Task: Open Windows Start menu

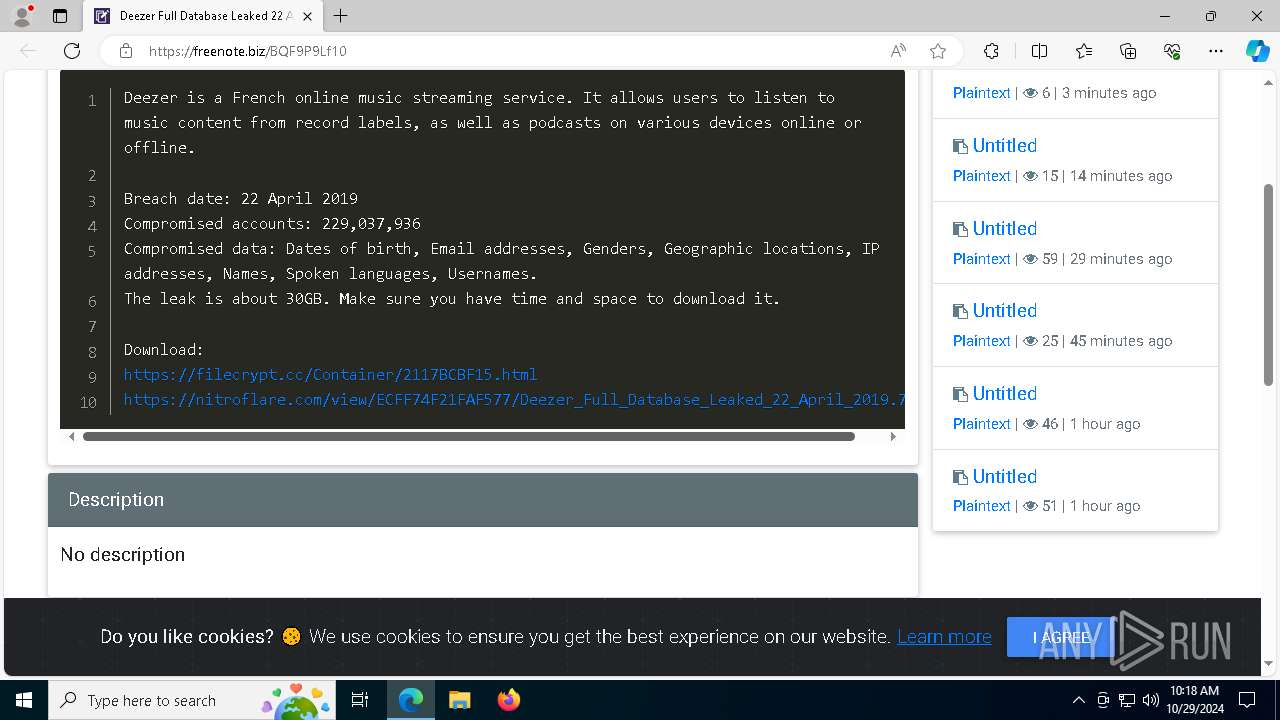Action: pyautogui.click(x=24, y=700)
